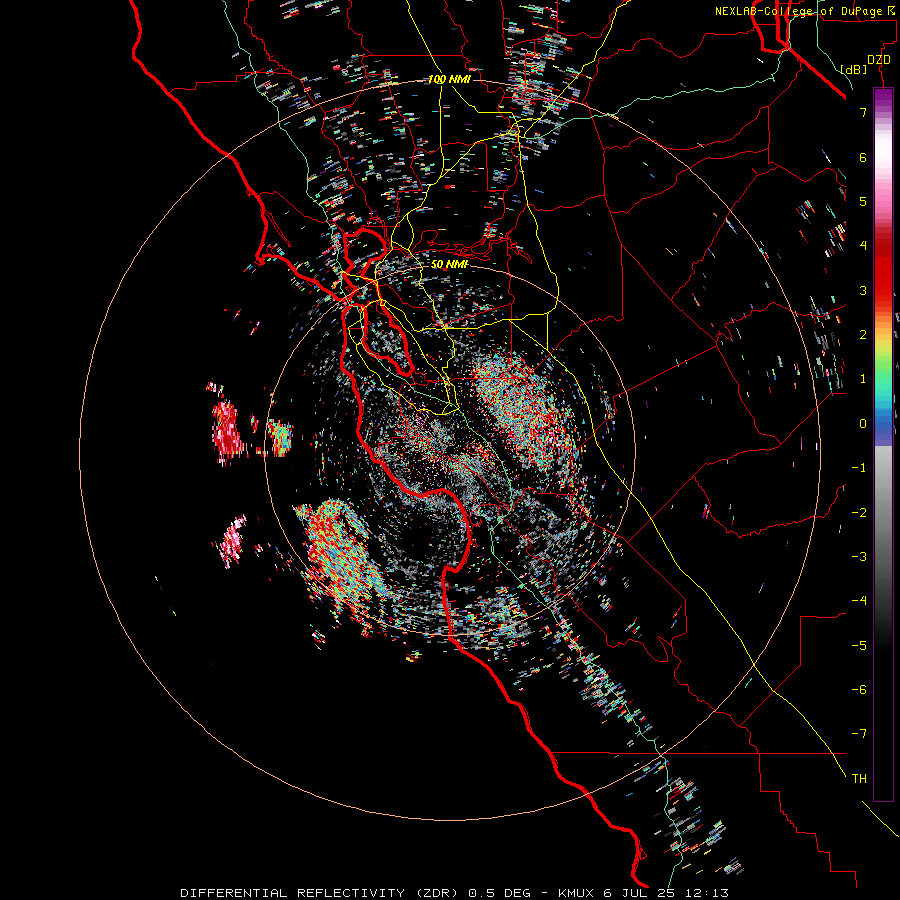The image size is (900, 900).
Task: Click the 0.5 DEG elevation text
Action: (x=501, y=893)
